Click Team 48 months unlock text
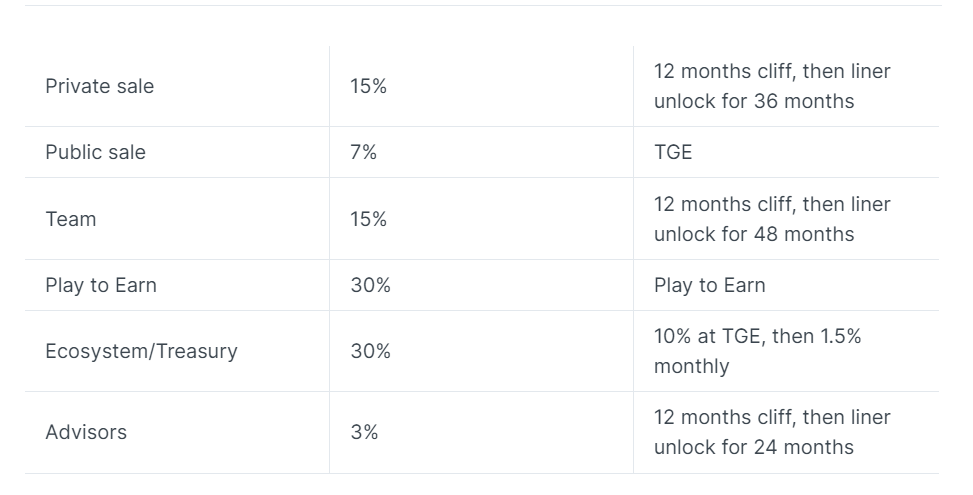 click(772, 219)
